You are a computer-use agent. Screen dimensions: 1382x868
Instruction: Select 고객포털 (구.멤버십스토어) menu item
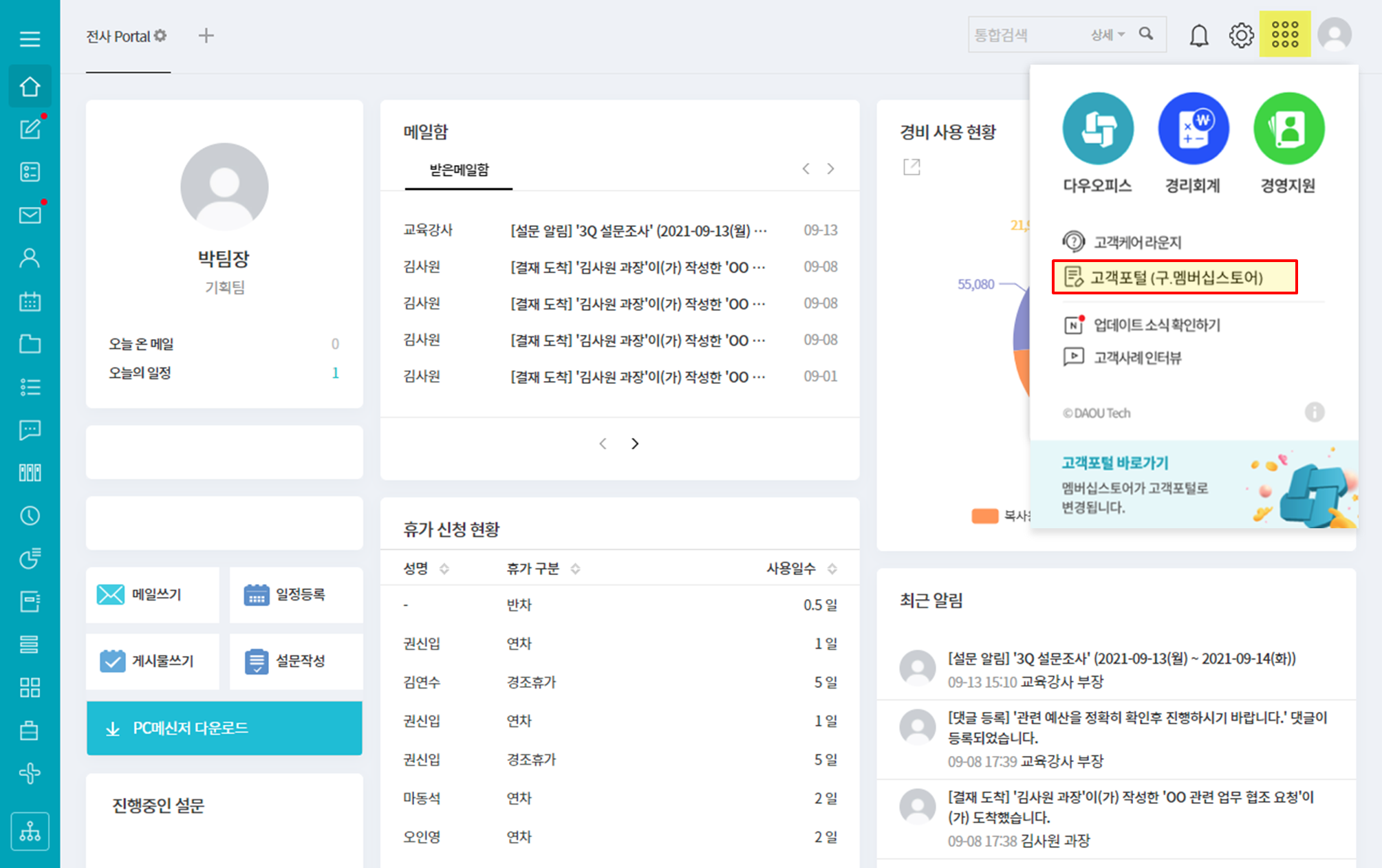1175,277
